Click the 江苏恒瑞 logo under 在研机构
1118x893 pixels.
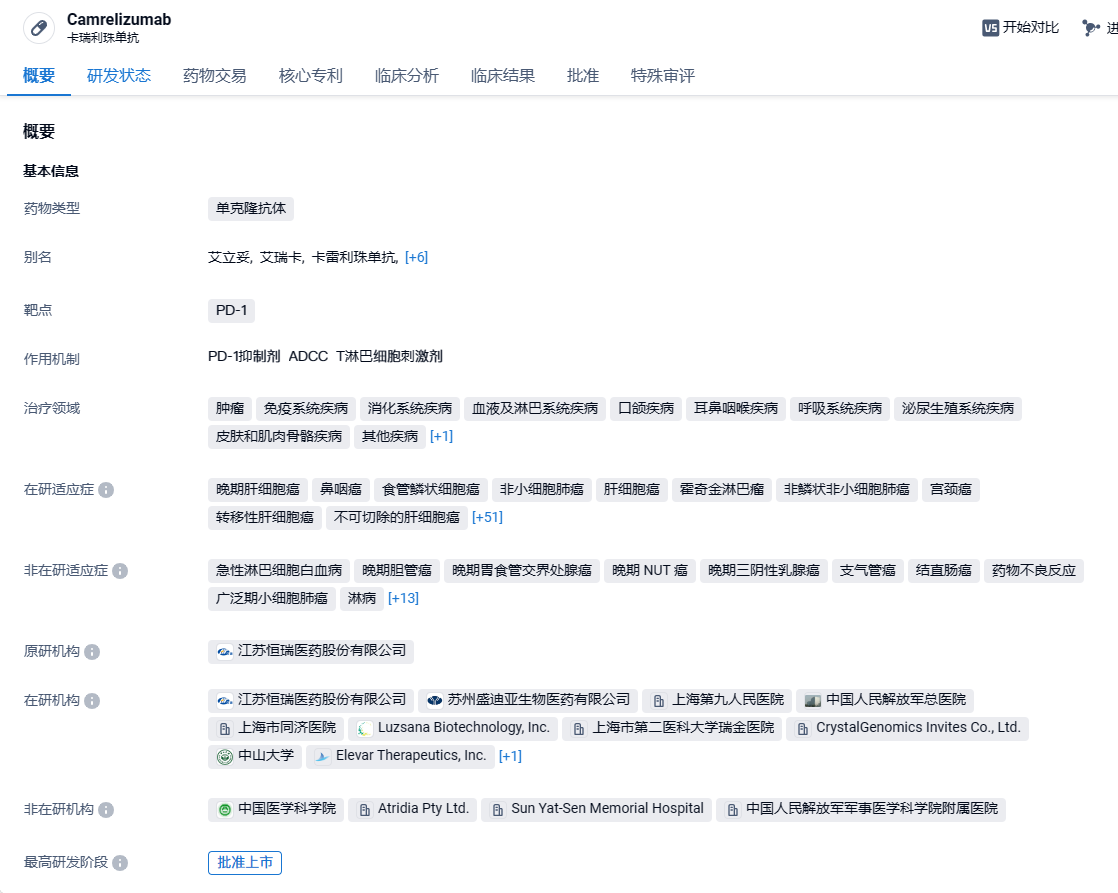[225, 700]
